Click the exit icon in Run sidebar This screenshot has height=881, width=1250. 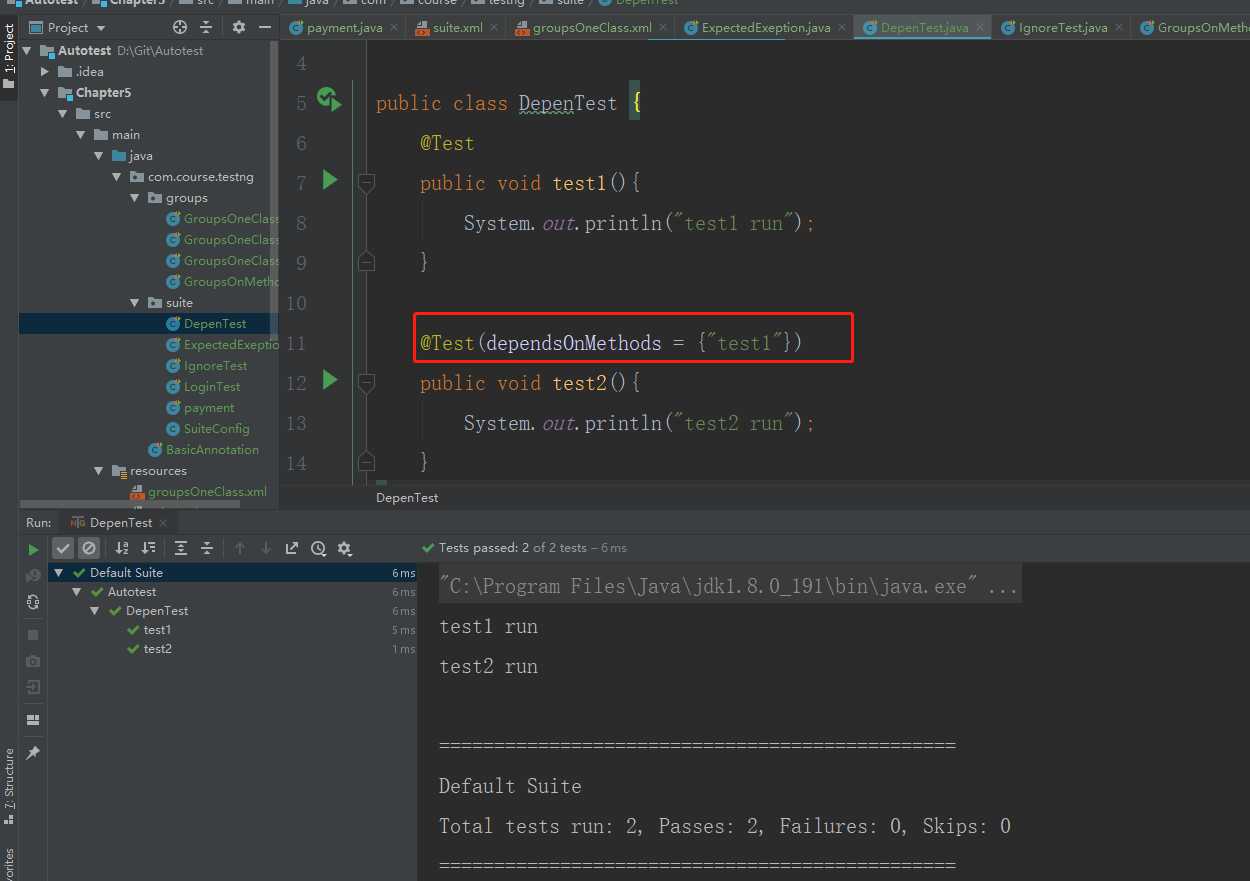point(33,687)
